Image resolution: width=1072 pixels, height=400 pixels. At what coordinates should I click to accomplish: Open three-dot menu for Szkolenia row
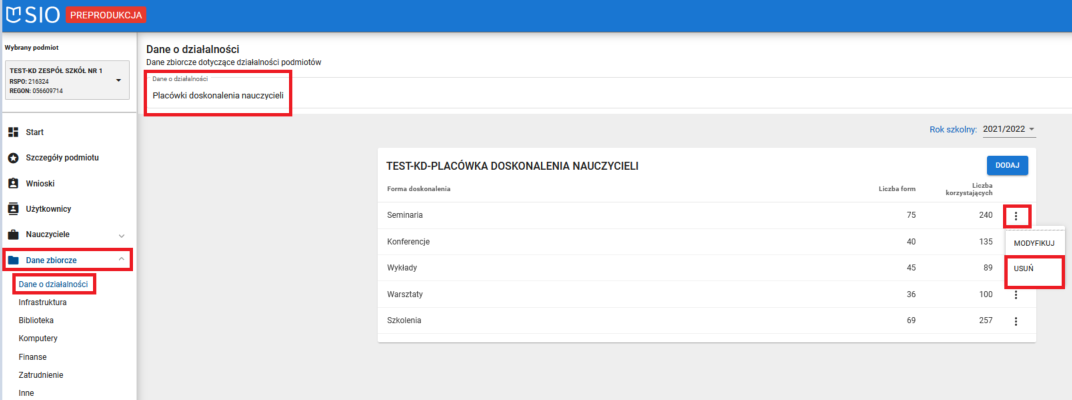[1016, 321]
